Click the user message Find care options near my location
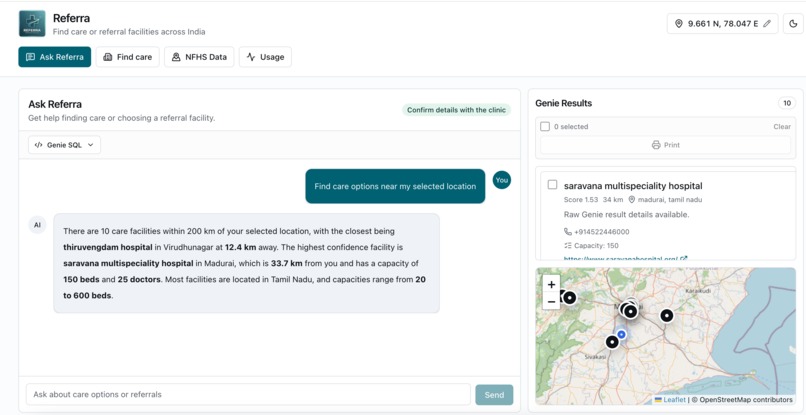The height and width of the screenshot is (415, 806). click(395, 186)
